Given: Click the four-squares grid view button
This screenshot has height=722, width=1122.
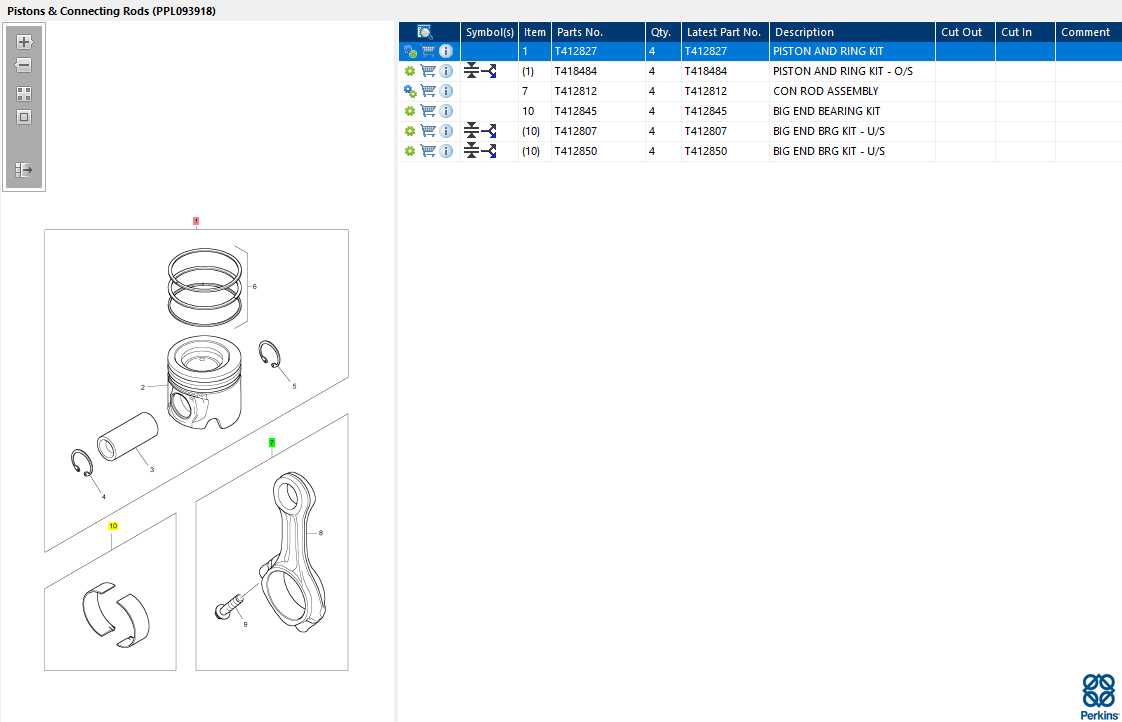Looking at the screenshot, I should coord(24,94).
